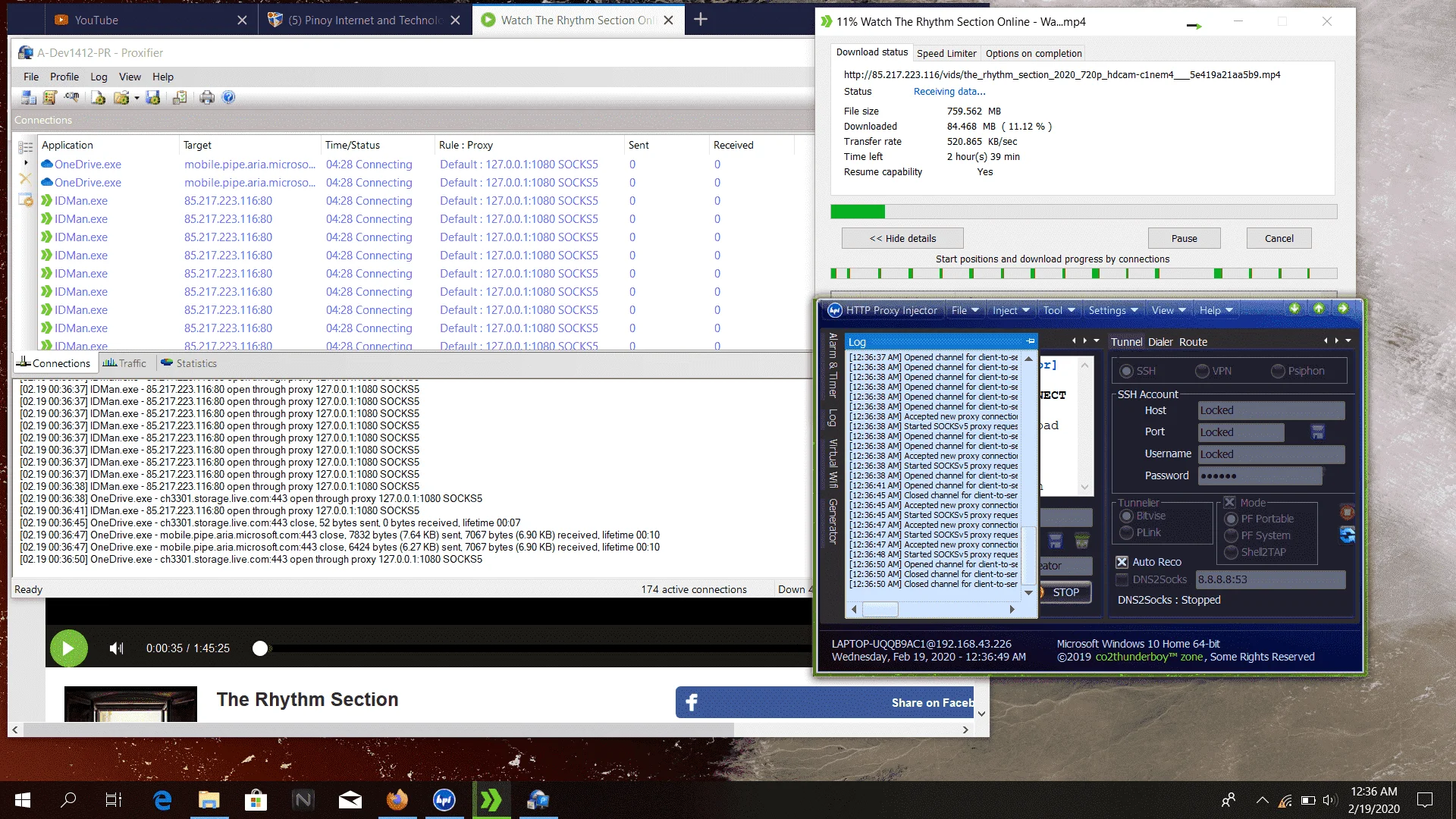This screenshot has height=819, width=1456.
Task: Open Firefox from the taskbar
Action: pyautogui.click(x=397, y=800)
